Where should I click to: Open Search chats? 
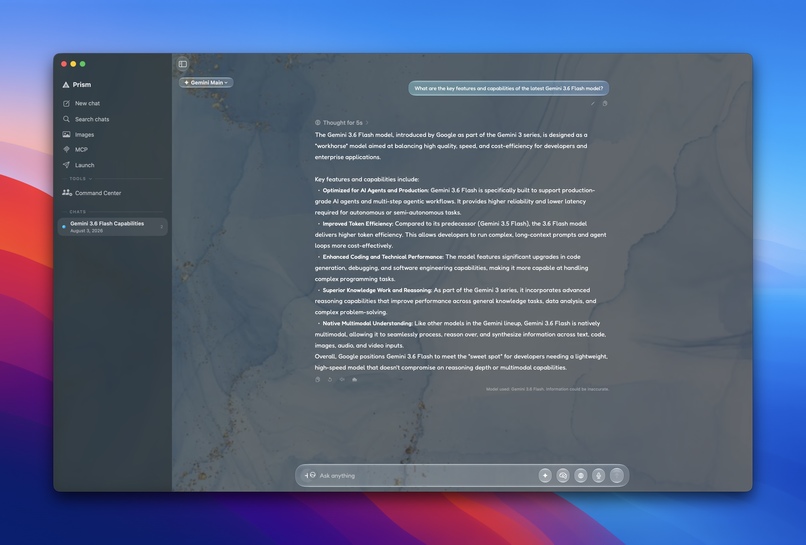coord(86,119)
